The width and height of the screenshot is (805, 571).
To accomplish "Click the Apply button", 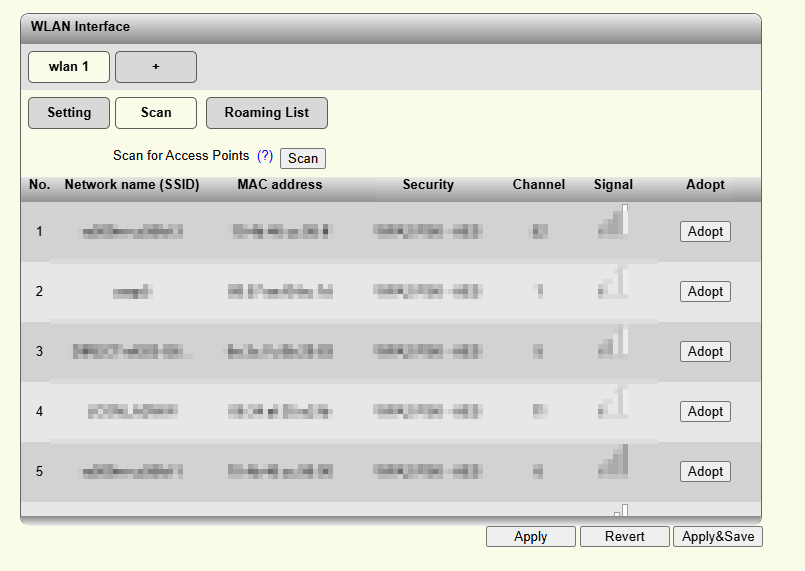I will 530,537.
